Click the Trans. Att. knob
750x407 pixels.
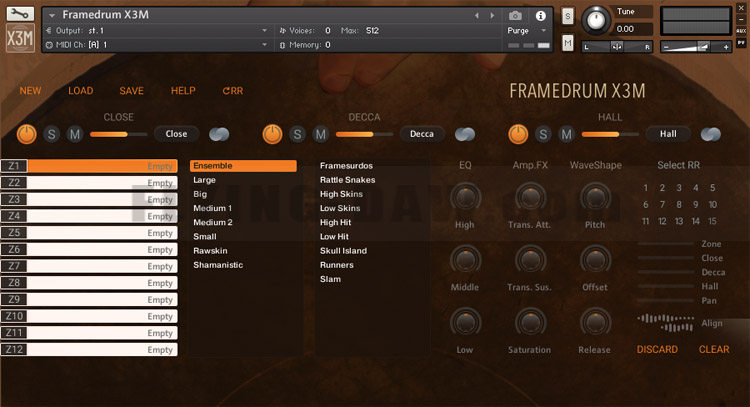[x=530, y=197]
